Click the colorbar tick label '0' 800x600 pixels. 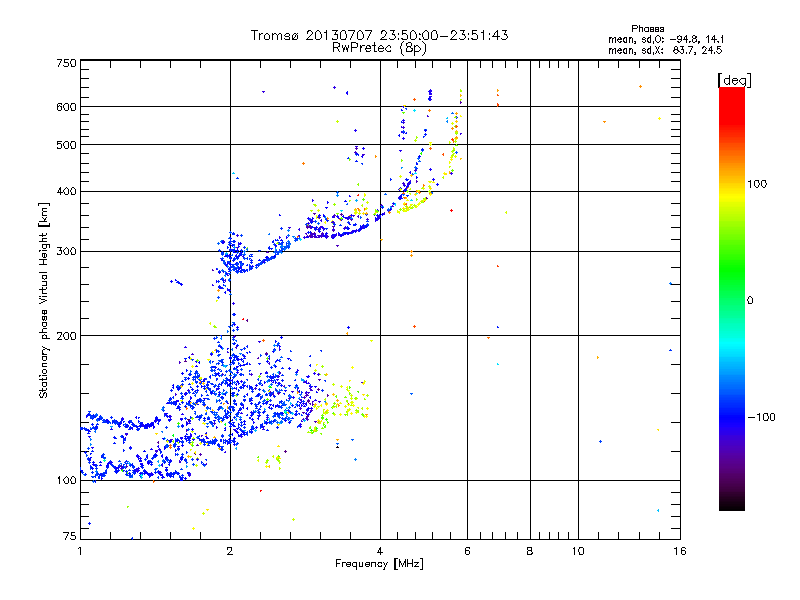pos(749,300)
